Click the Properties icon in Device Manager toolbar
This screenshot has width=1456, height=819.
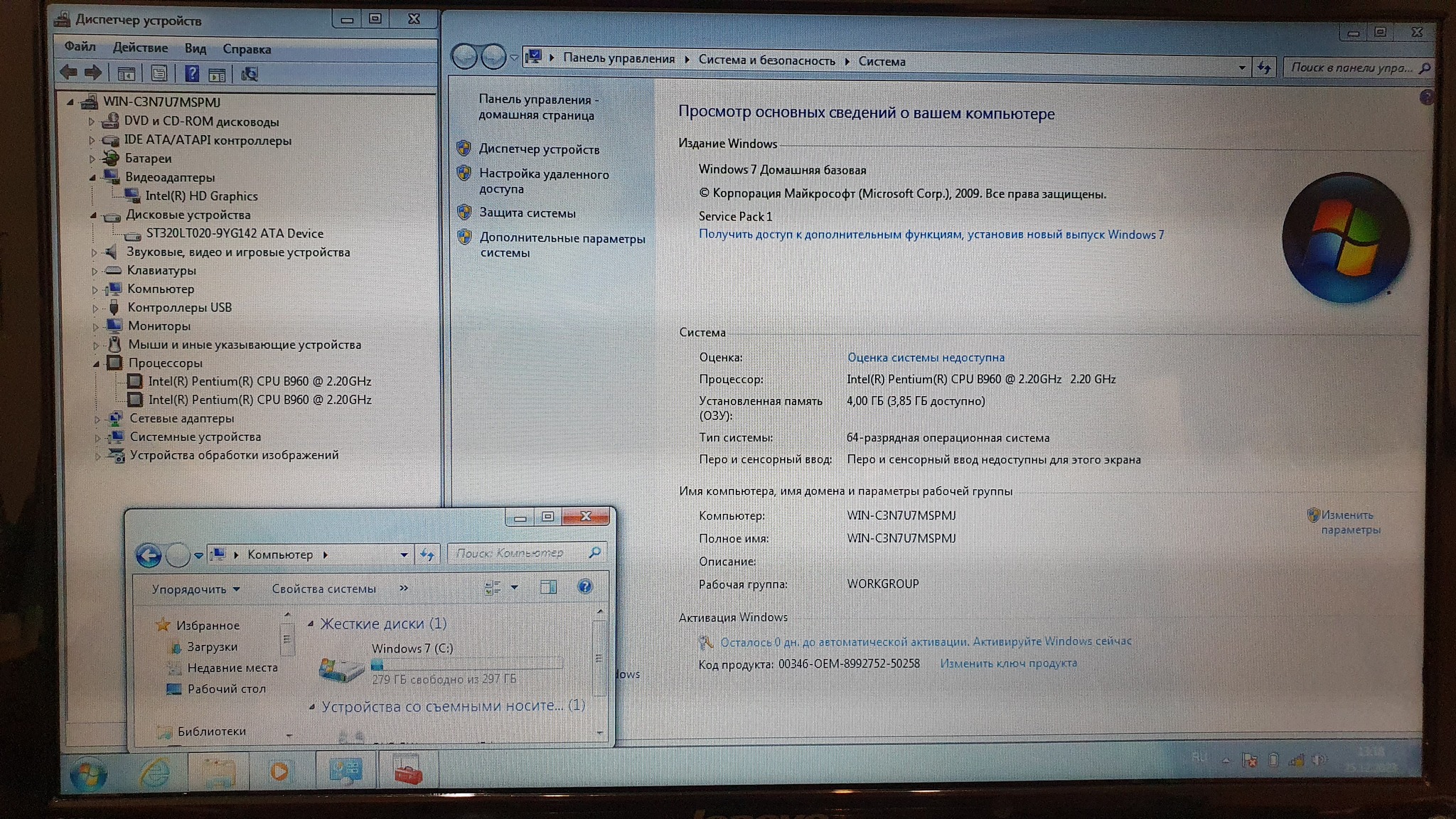(159, 73)
